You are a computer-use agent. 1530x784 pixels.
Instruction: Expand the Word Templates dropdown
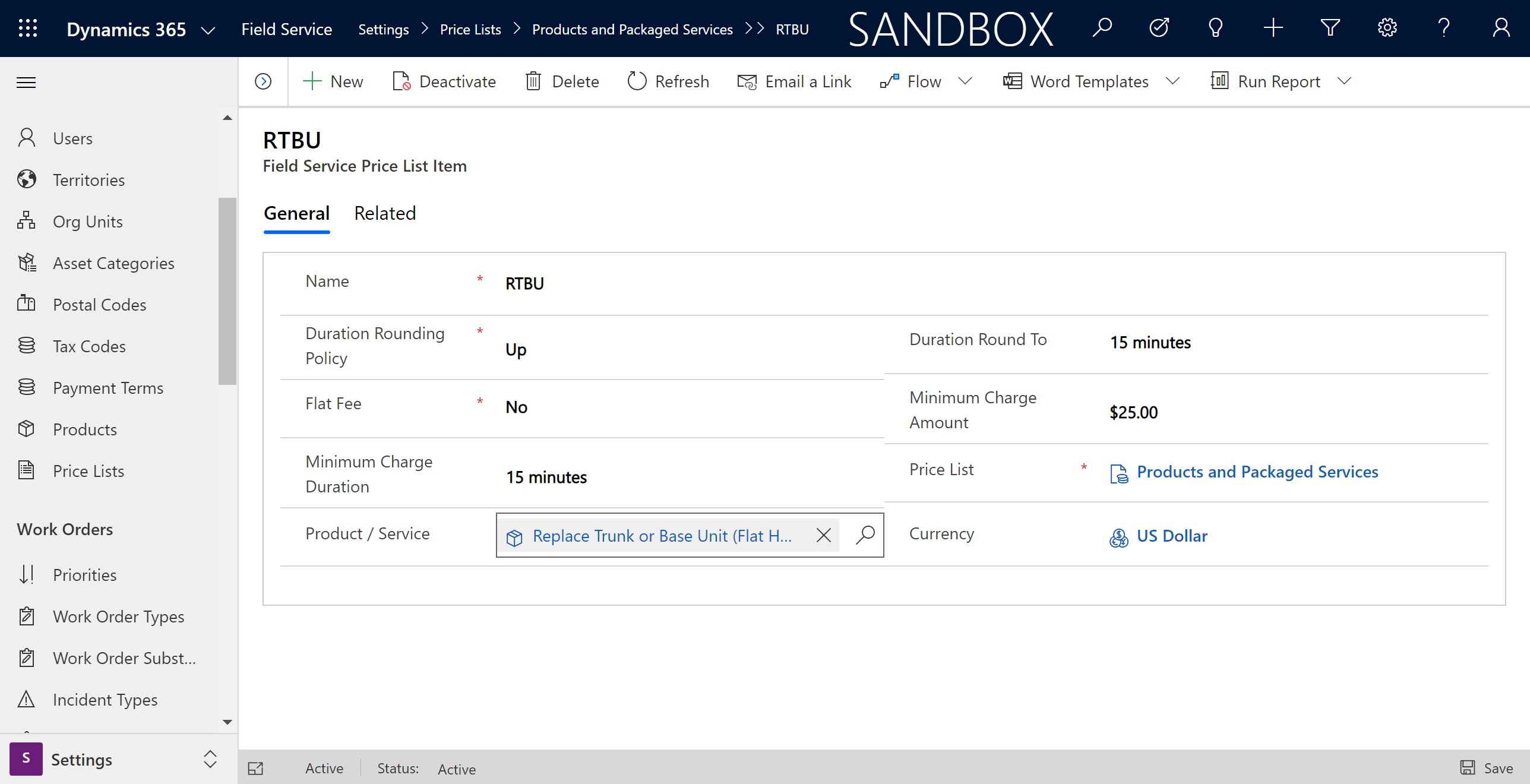coord(1176,81)
